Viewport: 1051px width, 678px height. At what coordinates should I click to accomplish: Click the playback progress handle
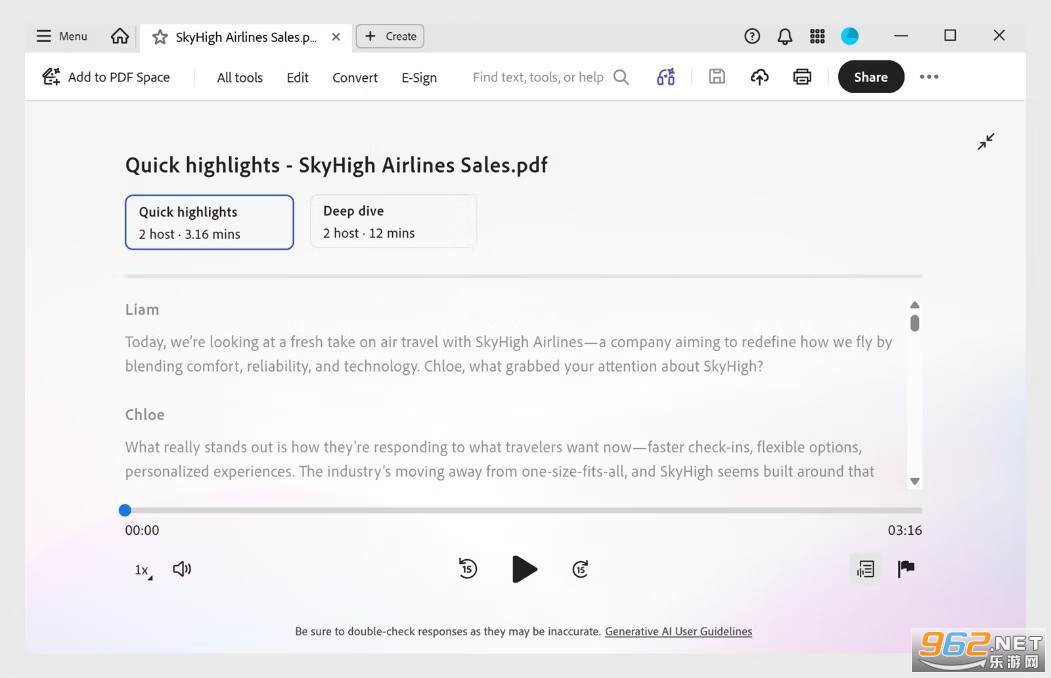[x=125, y=511]
